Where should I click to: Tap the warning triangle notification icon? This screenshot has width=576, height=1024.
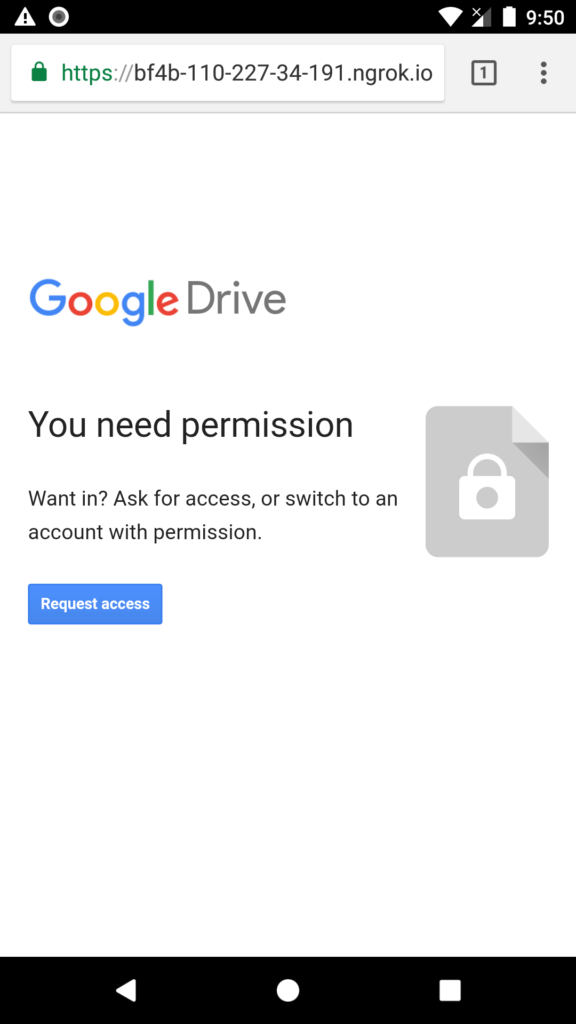pos(25,16)
